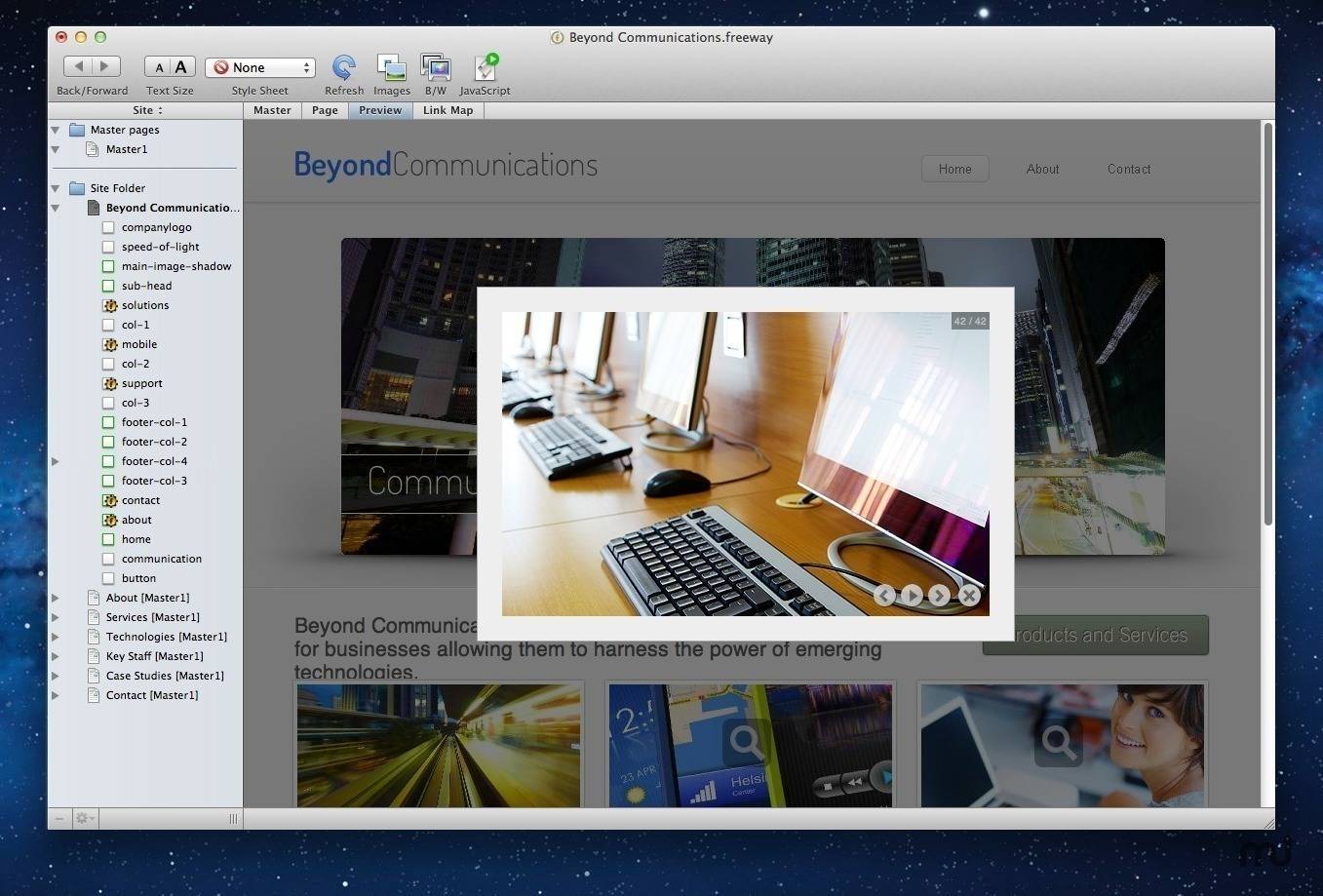Screen dimensions: 1323x896
Task: Select the sub-head item icon
Action: [108, 286]
